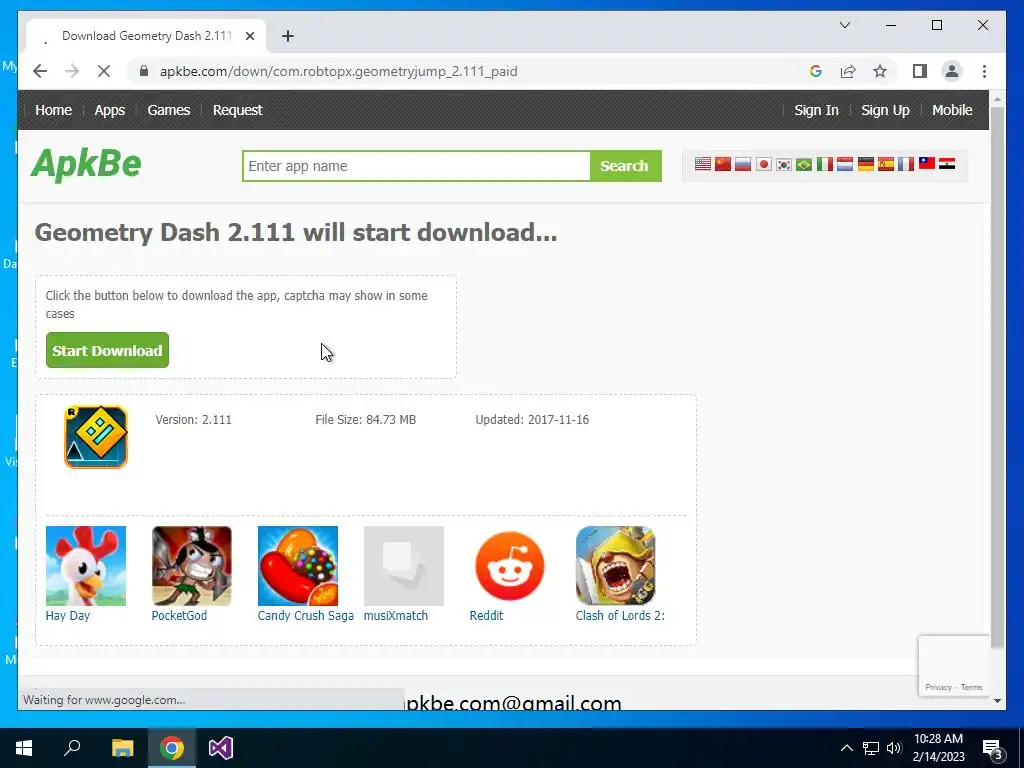The height and width of the screenshot is (768, 1024).
Task: Click the Sign In link
Action: point(816,110)
